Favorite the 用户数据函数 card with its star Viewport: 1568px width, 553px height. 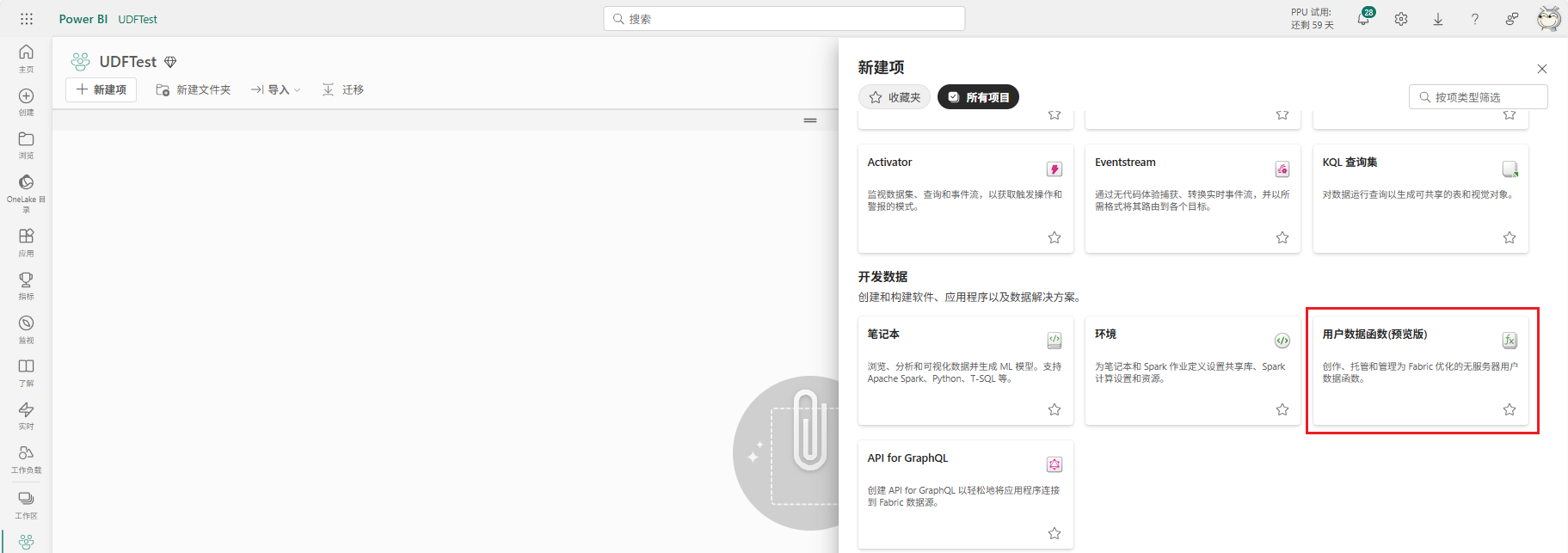point(1510,409)
